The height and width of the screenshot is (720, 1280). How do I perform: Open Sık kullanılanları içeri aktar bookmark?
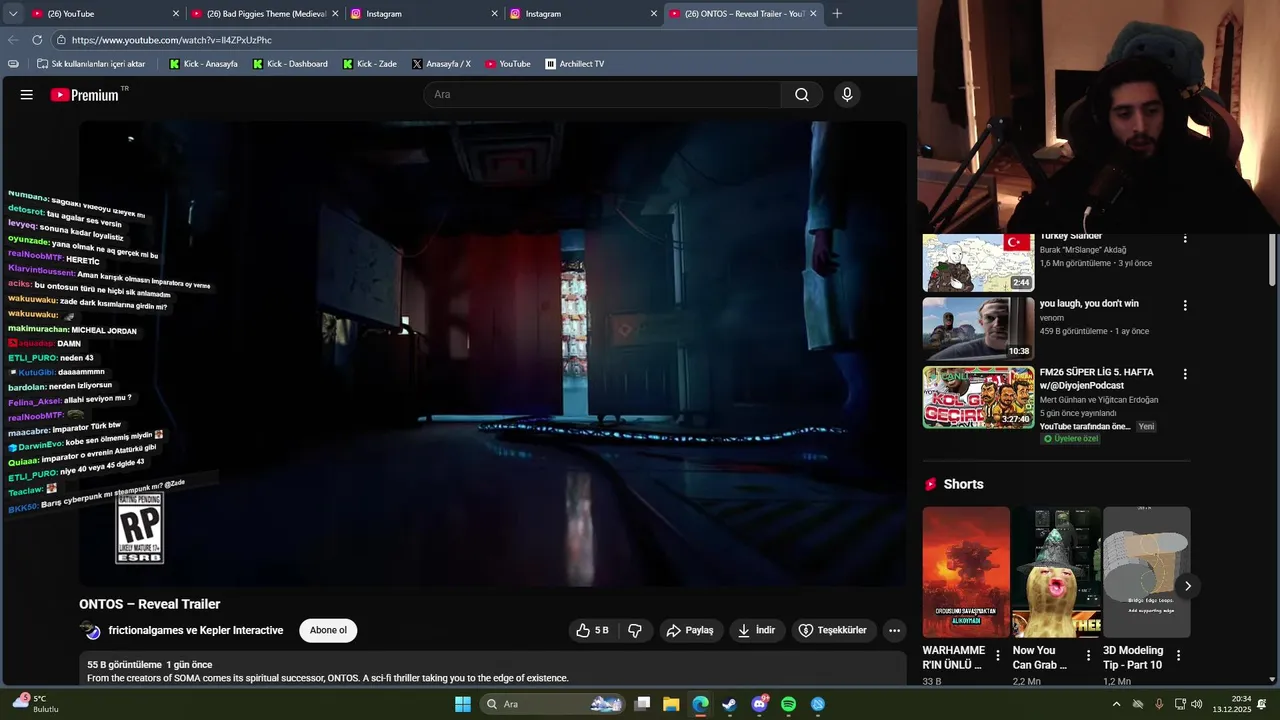91,64
